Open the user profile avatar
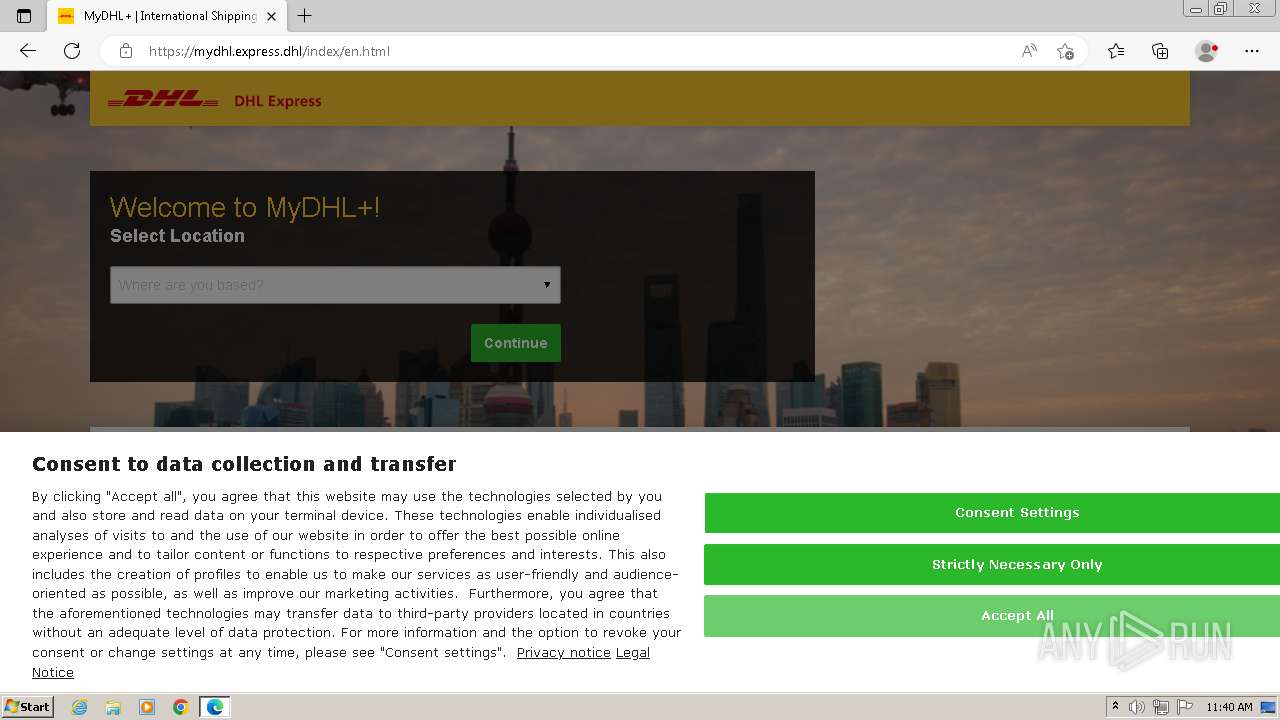The height and width of the screenshot is (720, 1280). [x=1206, y=51]
